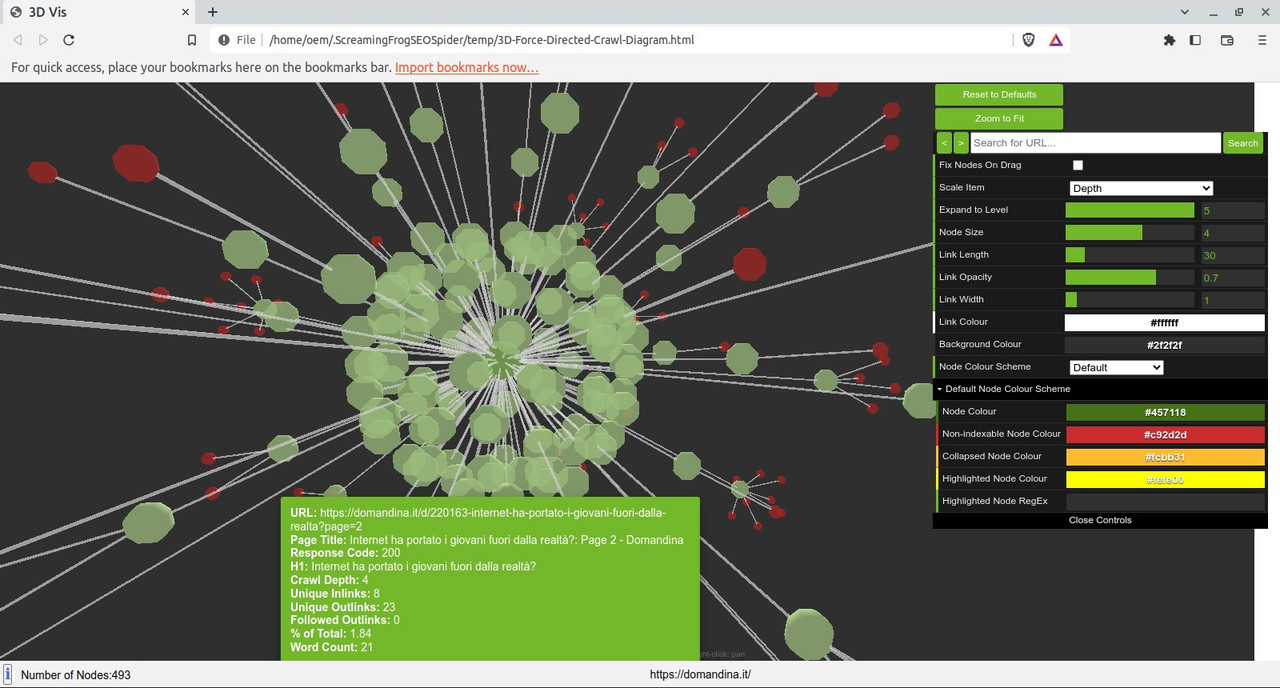The width and height of the screenshot is (1280, 688).
Task: Go to next search result arrow
Action: [961, 143]
